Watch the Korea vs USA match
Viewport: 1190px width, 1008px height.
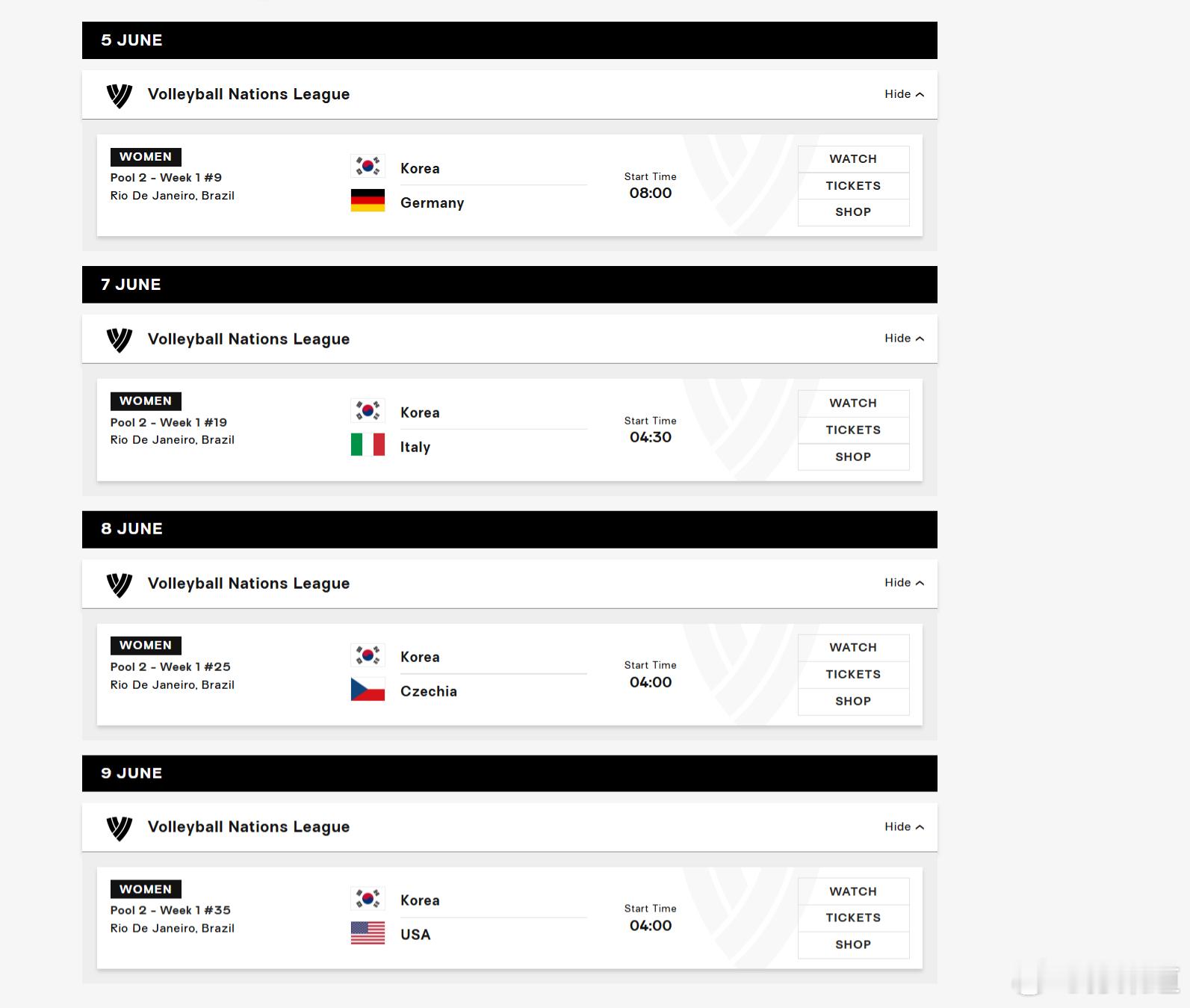point(853,891)
